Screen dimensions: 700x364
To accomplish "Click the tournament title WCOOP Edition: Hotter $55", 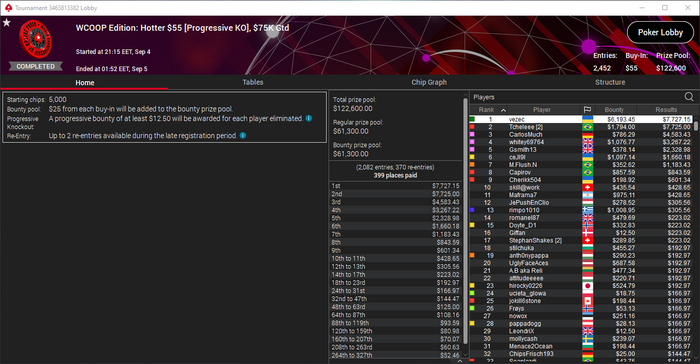I will pyautogui.click(x=182, y=28).
